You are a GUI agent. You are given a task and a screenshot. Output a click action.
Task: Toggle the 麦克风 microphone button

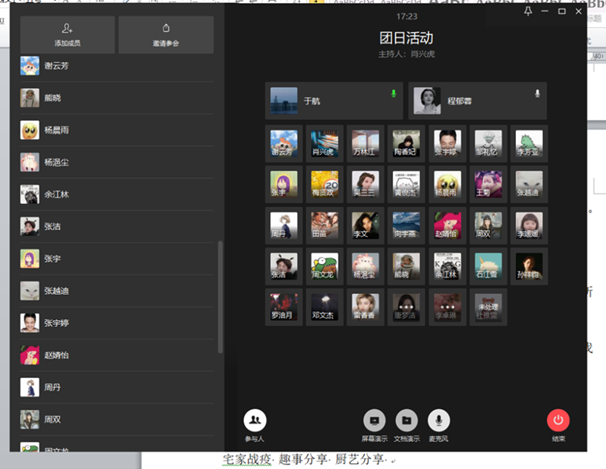coord(439,421)
